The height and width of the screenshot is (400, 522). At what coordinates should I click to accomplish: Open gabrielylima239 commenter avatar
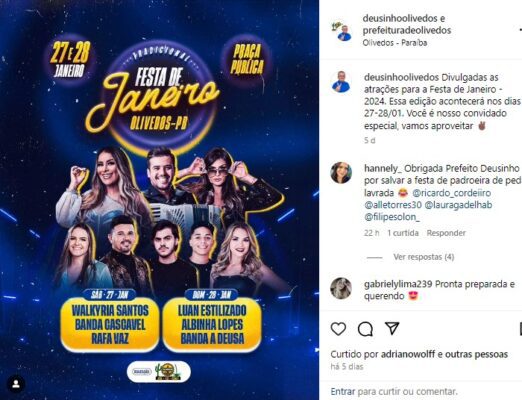coord(341,288)
